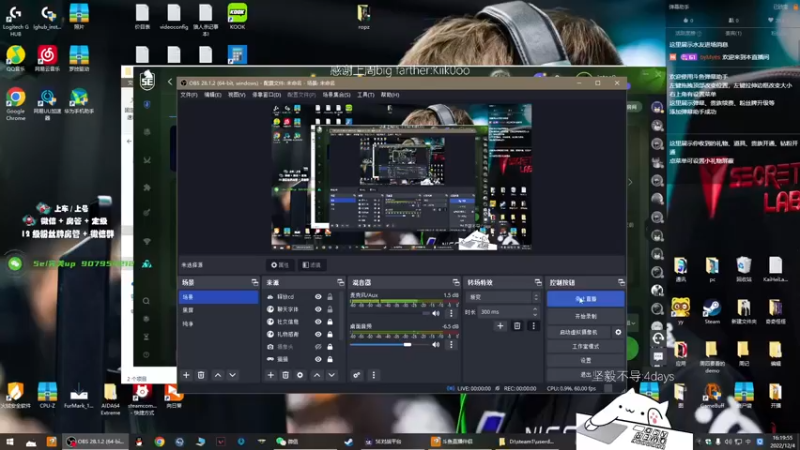Pop out the 转场特效 dock panel icon
800x450 pixels.
[538, 282]
